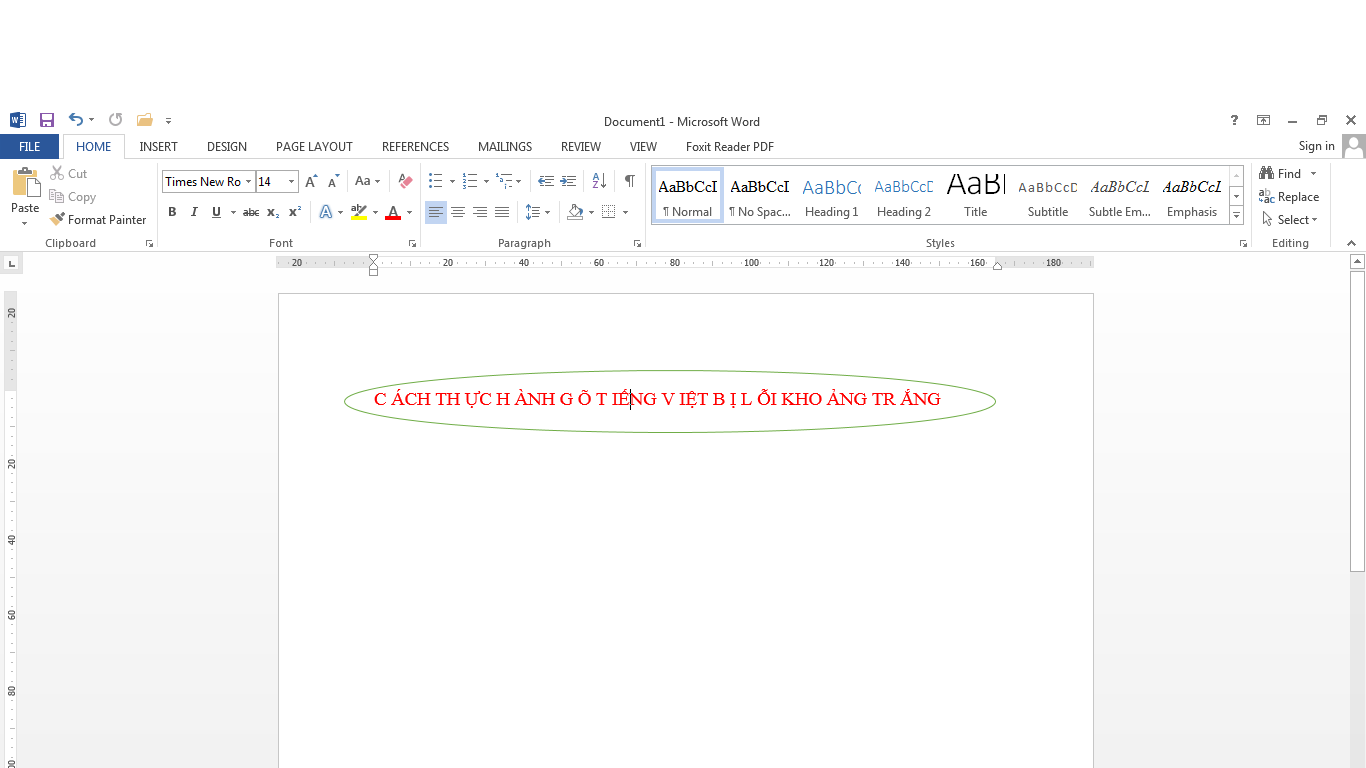The height and width of the screenshot is (768, 1366).
Task: Toggle Bold formatting
Action: [172, 212]
